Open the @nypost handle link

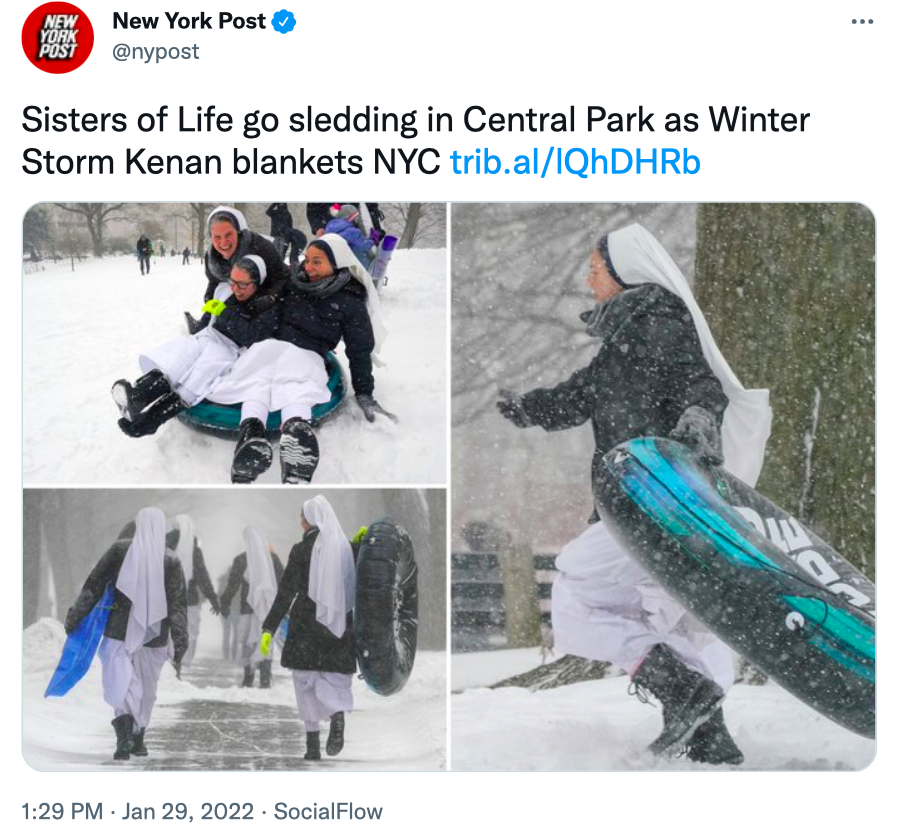point(156,52)
